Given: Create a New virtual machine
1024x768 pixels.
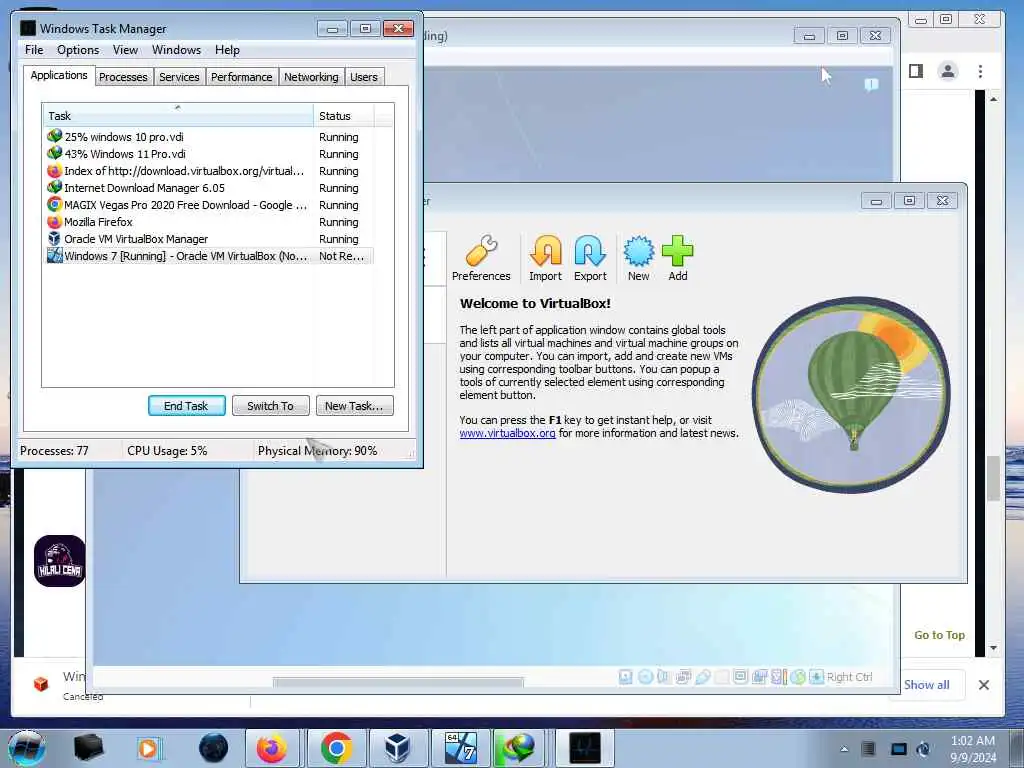Looking at the screenshot, I should pos(638,259).
